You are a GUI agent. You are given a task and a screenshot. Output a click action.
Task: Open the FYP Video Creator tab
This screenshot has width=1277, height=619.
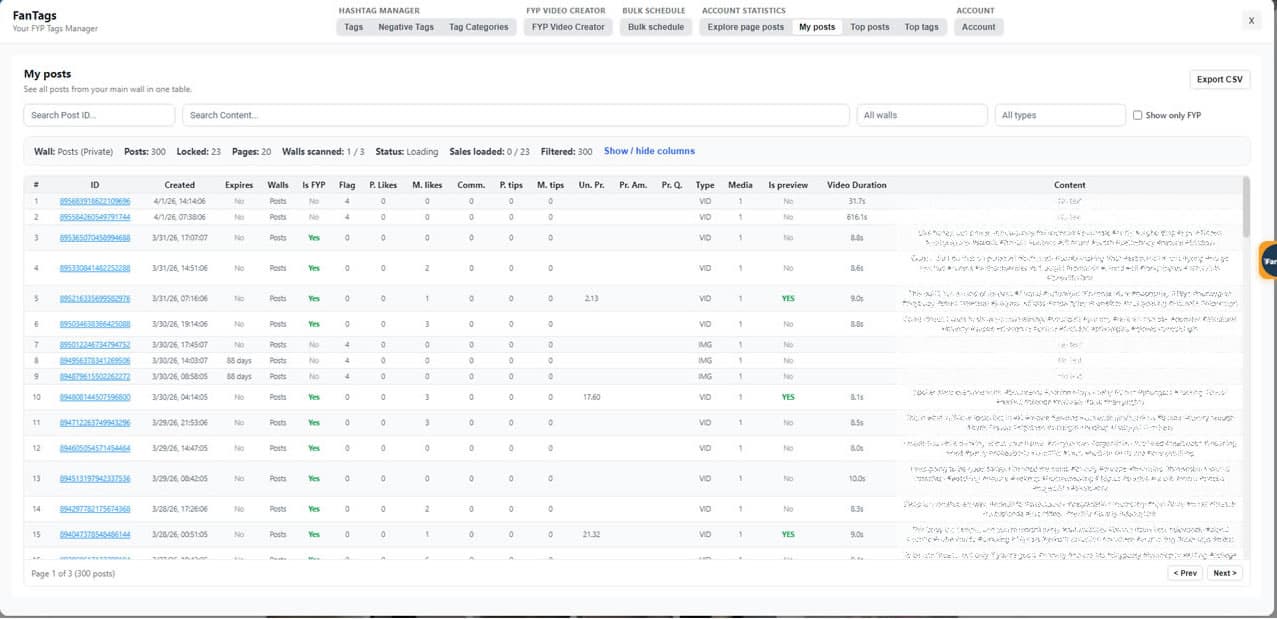(568, 27)
